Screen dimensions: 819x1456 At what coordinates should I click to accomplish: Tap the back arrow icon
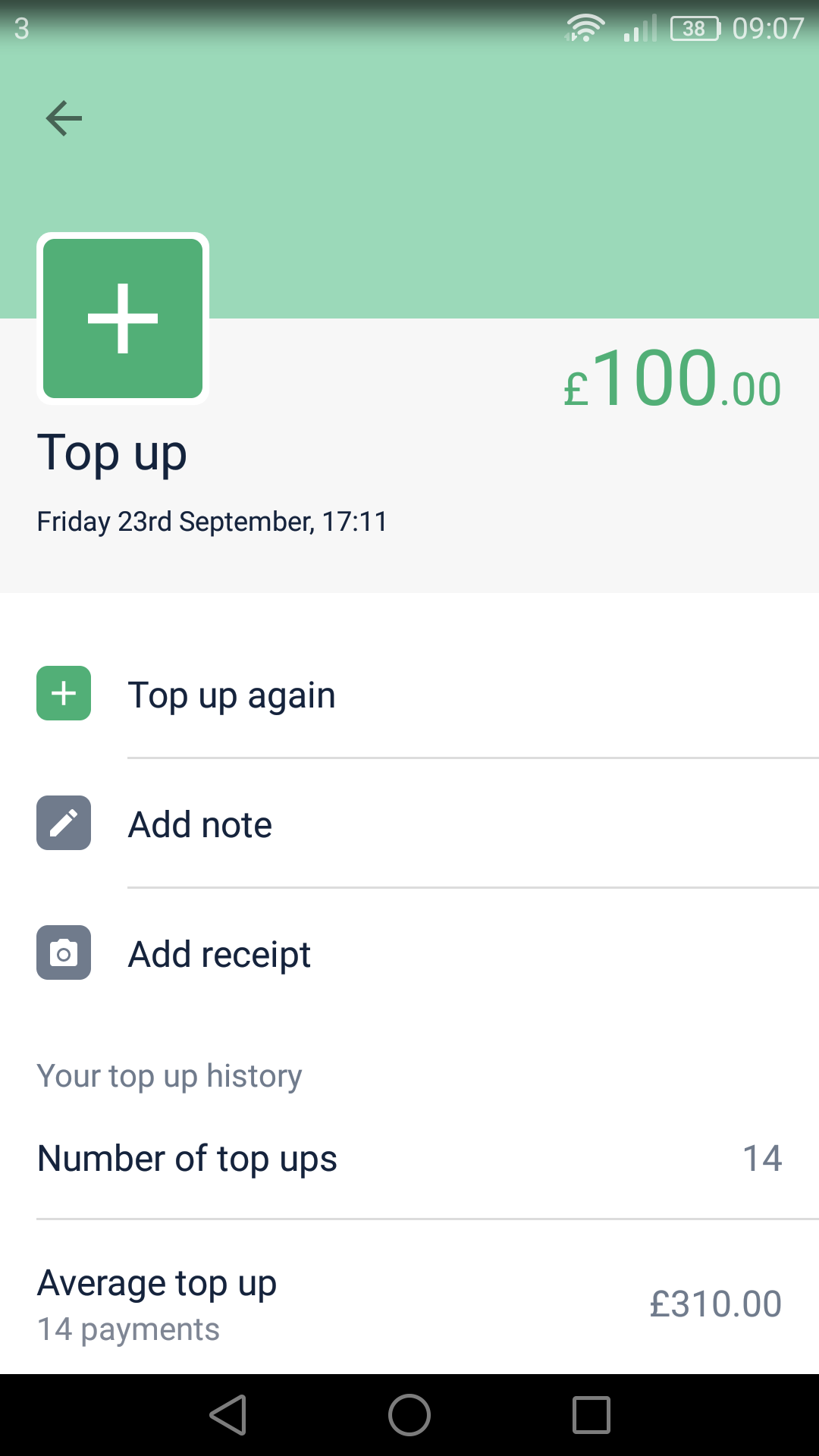tap(64, 118)
